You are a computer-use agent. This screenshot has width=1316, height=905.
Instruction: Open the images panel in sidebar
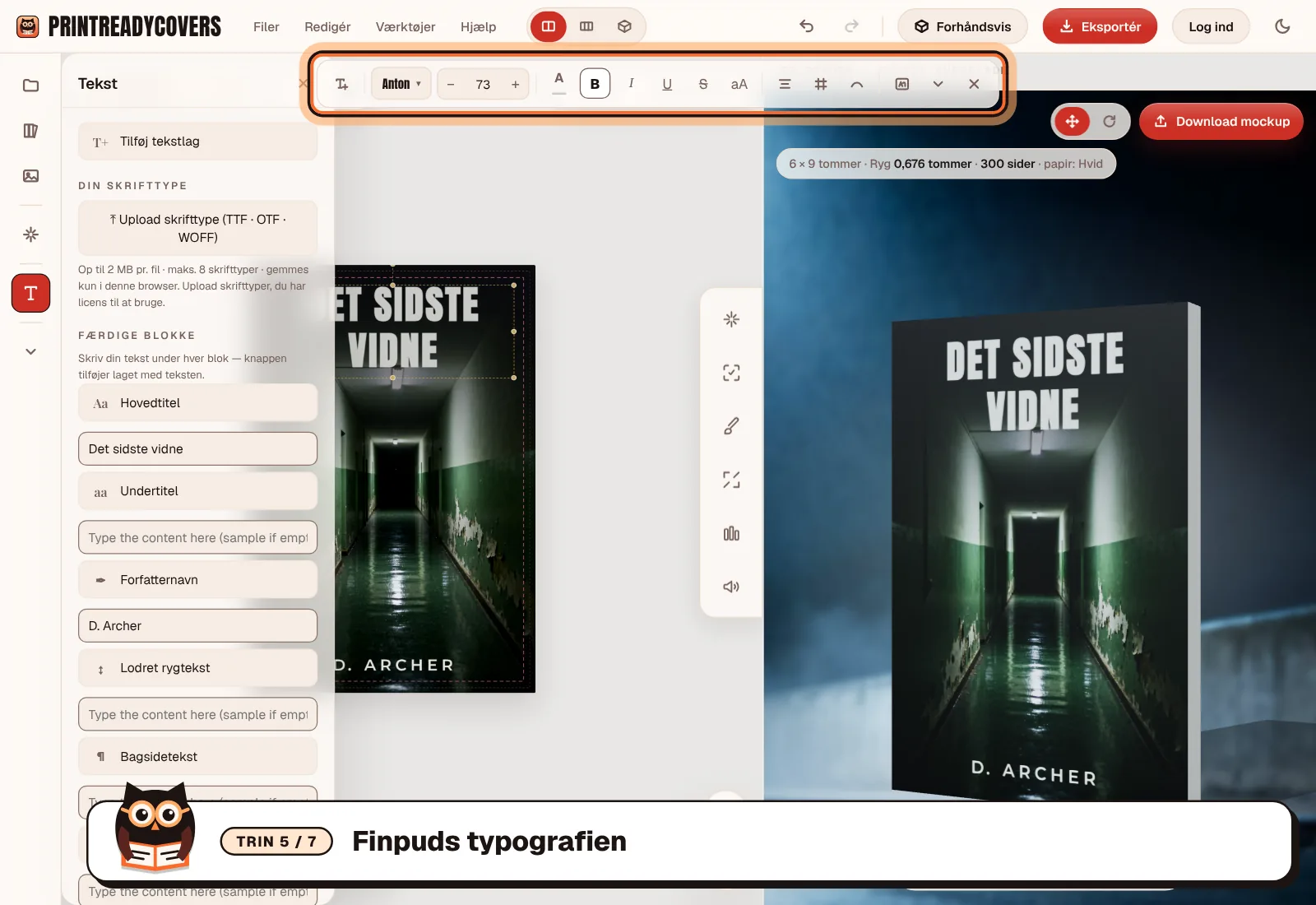[x=30, y=176]
